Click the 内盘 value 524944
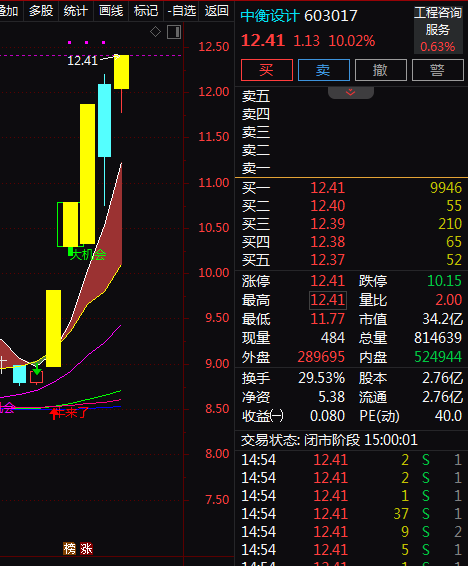The width and height of the screenshot is (468, 566). [438, 357]
